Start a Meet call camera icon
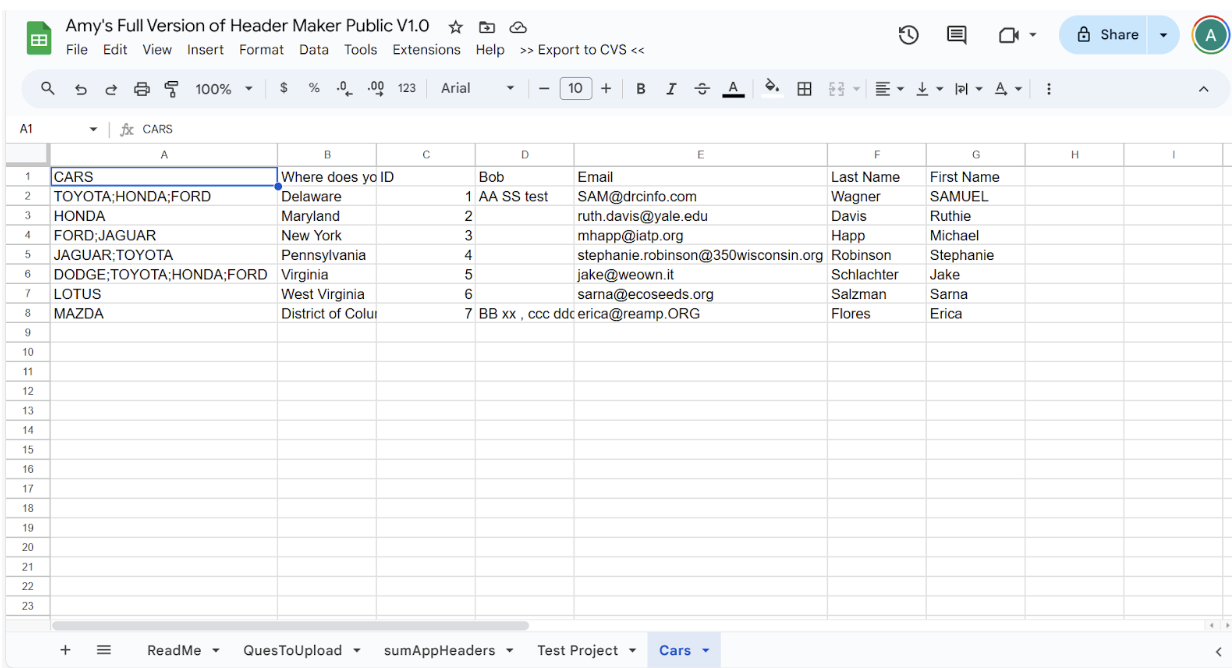Screen dimensions: 1232x668 point(1008,35)
